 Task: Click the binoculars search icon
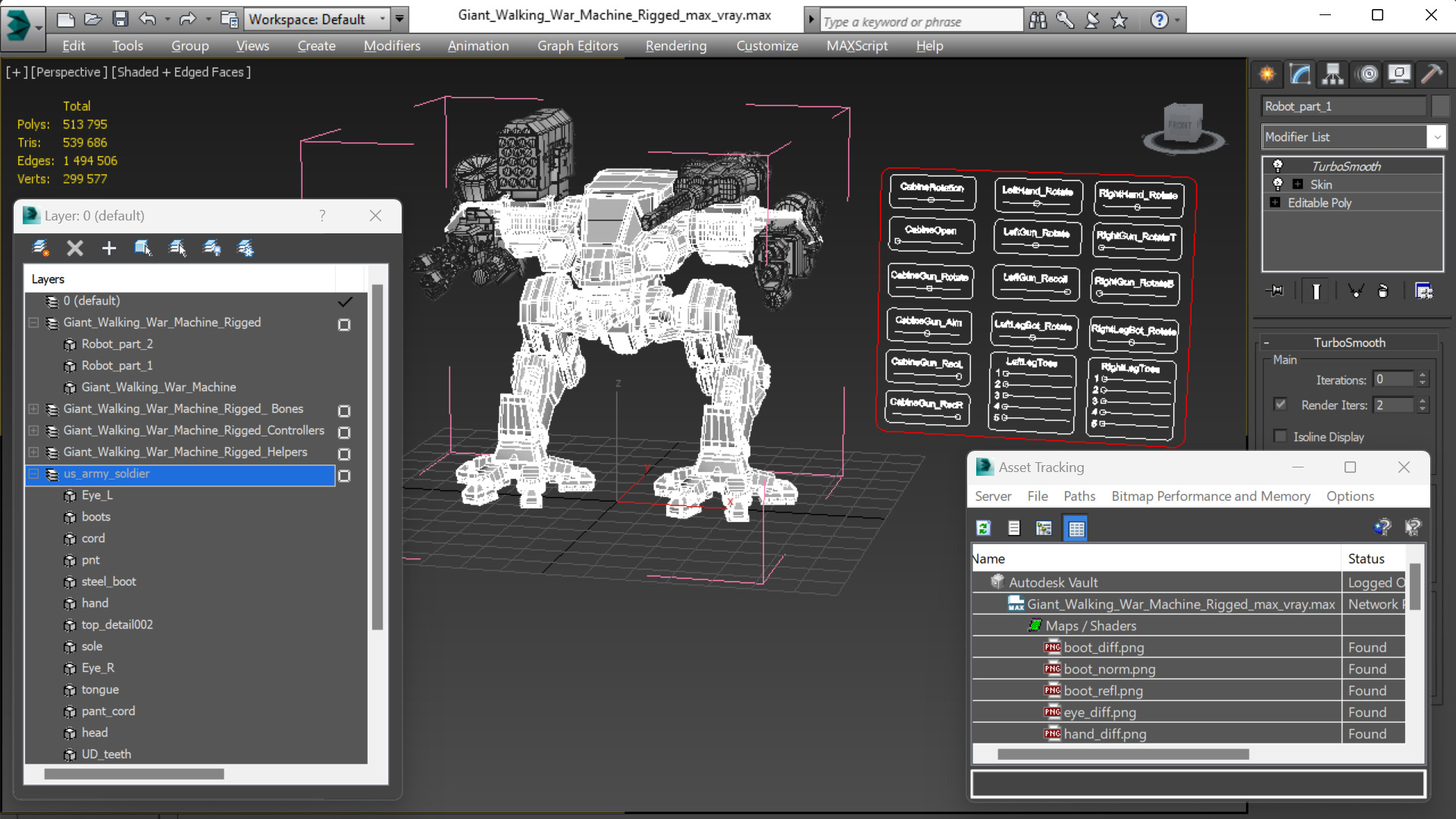[1038, 20]
